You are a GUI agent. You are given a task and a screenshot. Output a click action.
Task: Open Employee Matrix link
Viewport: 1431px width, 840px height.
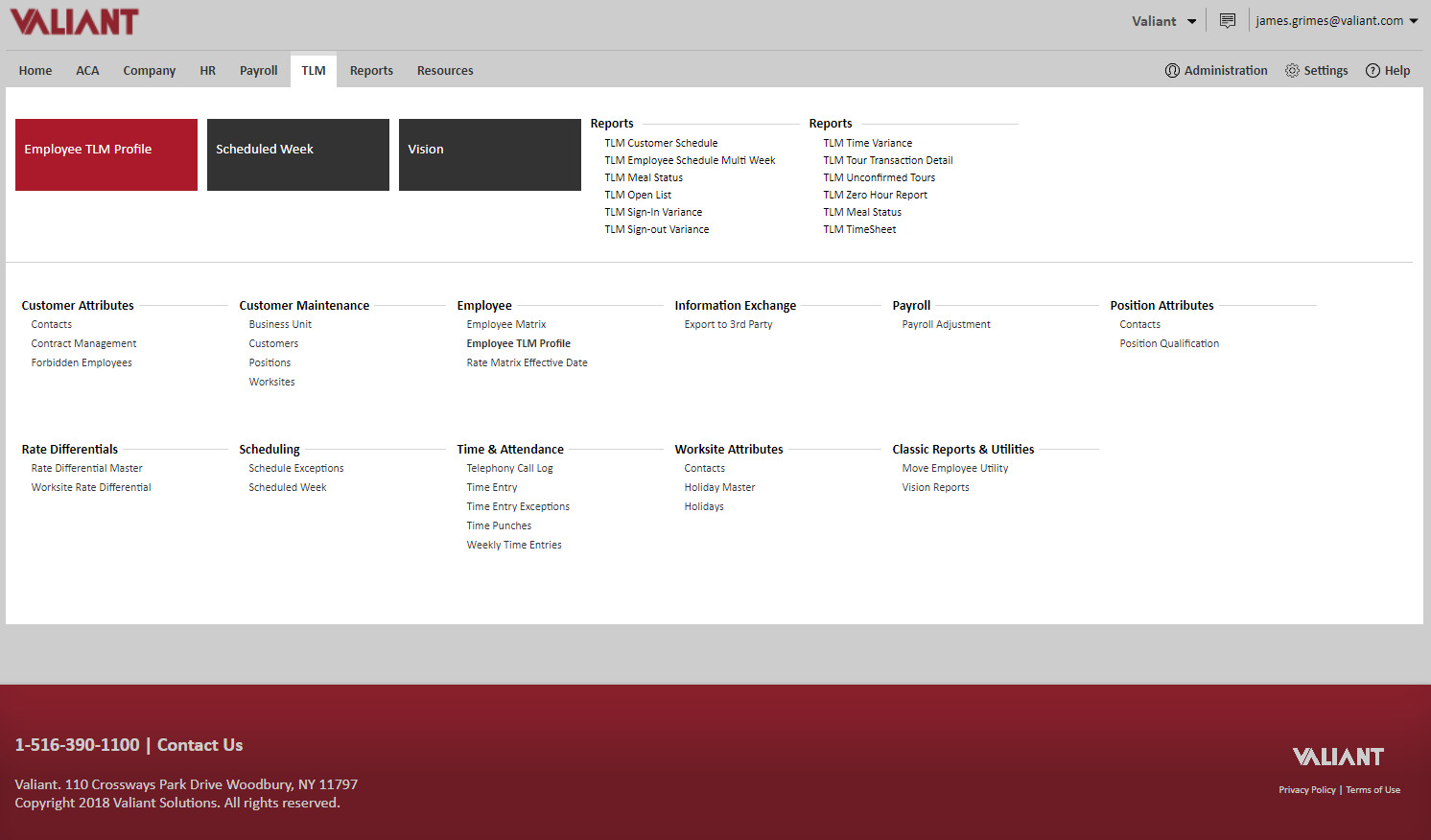click(506, 324)
